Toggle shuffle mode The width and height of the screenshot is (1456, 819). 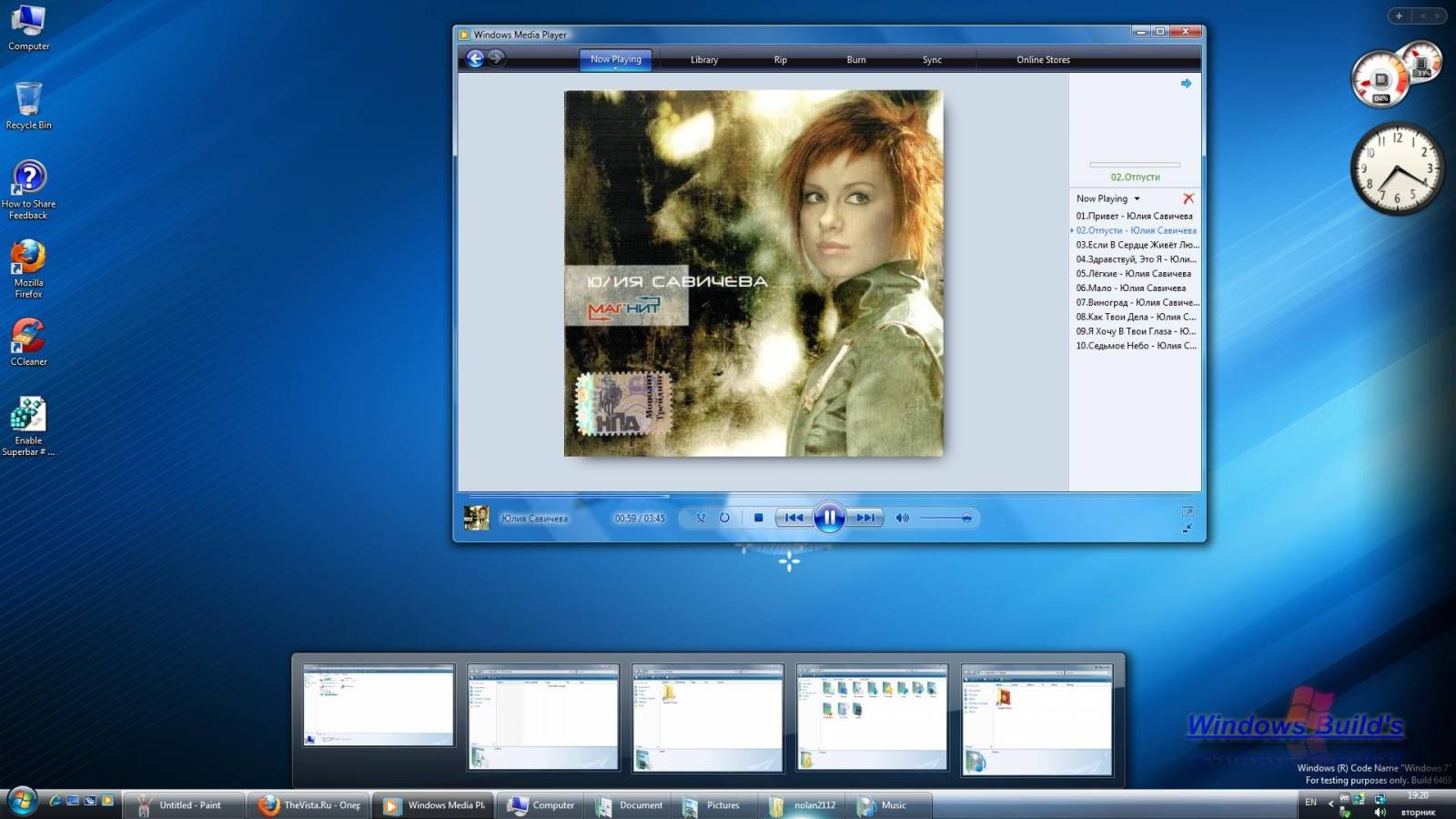point(701,518)
